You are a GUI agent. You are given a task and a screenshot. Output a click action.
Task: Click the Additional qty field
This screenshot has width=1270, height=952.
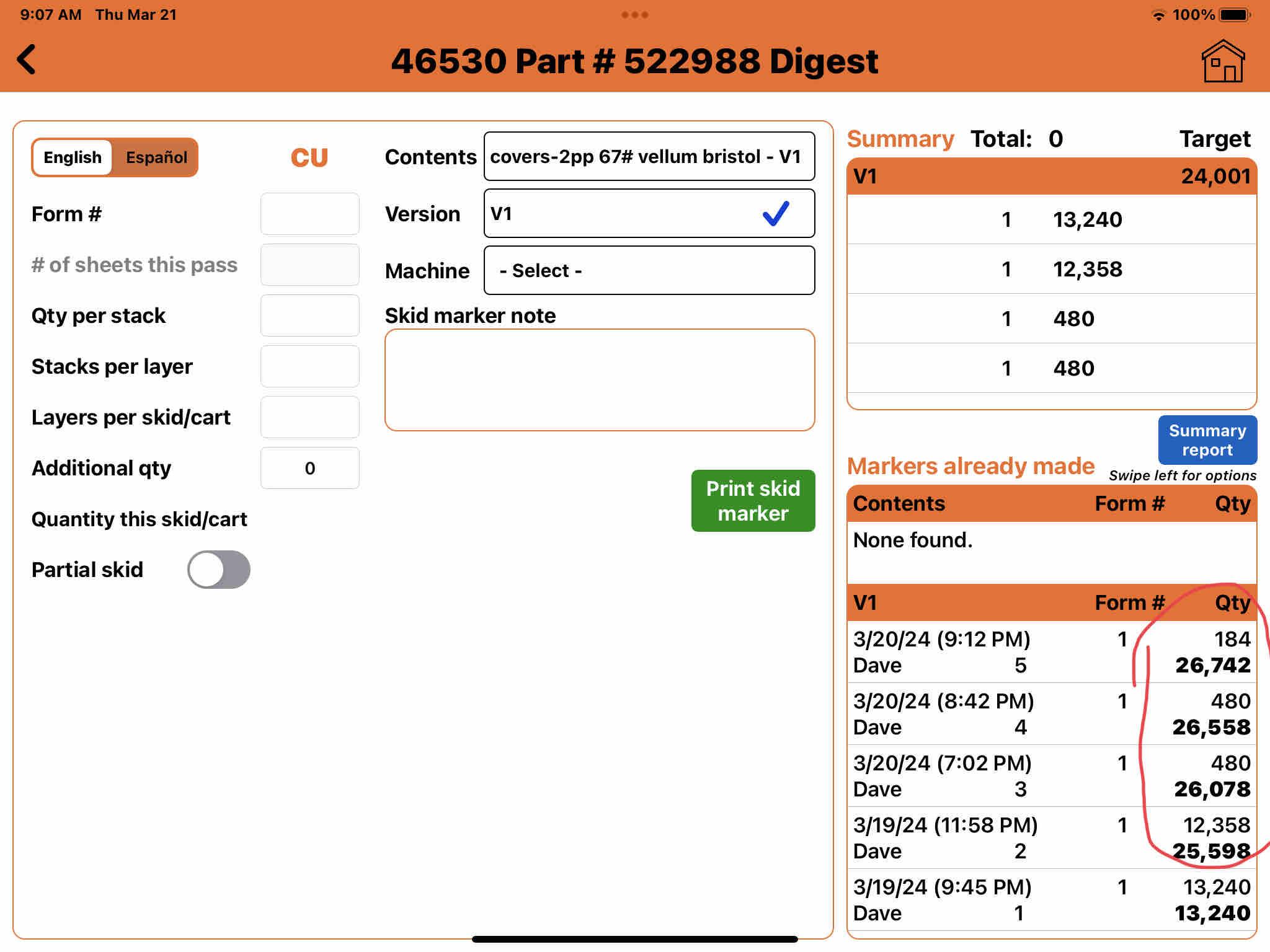(309, 468)
